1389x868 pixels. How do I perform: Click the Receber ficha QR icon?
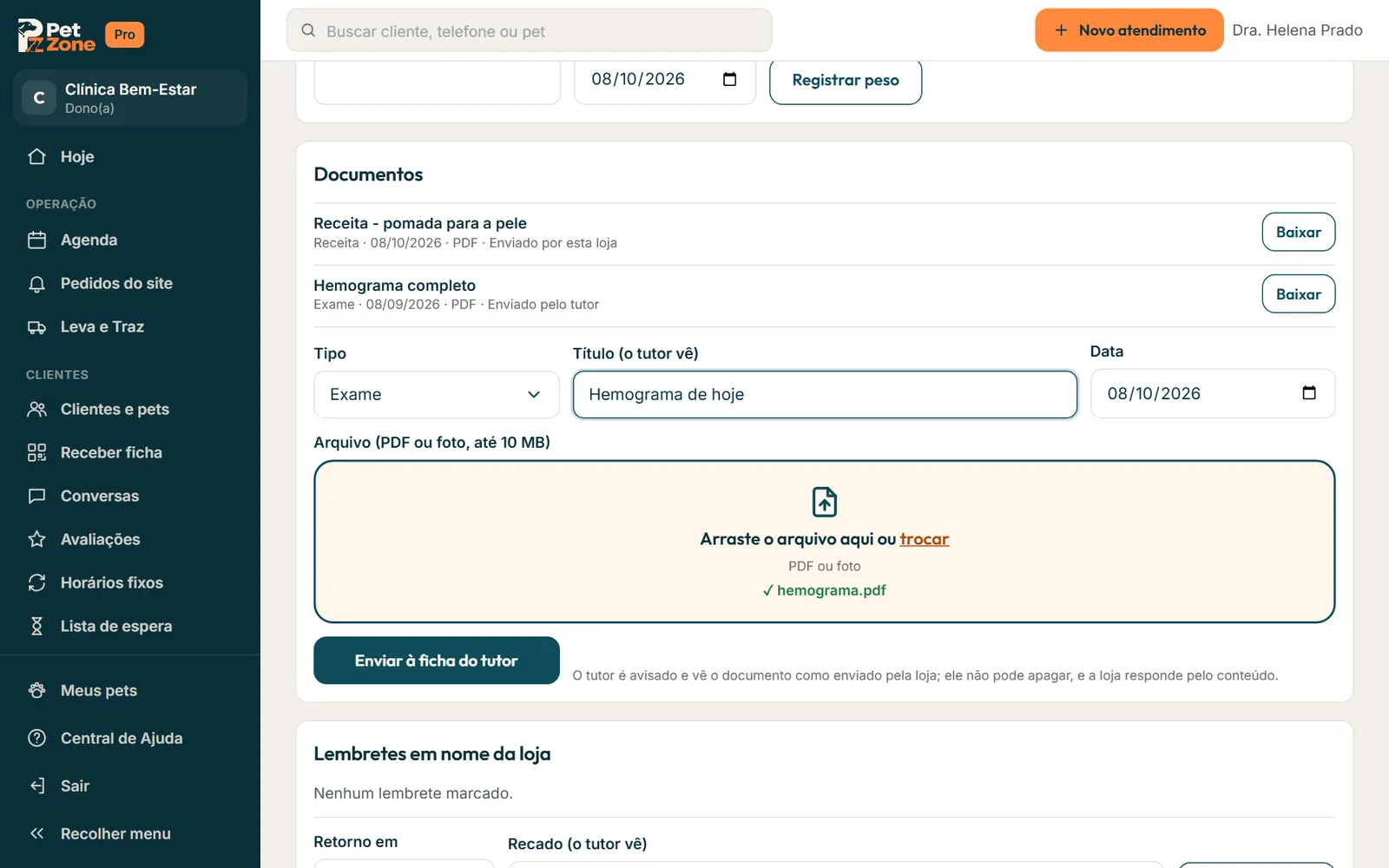(36, 452)
